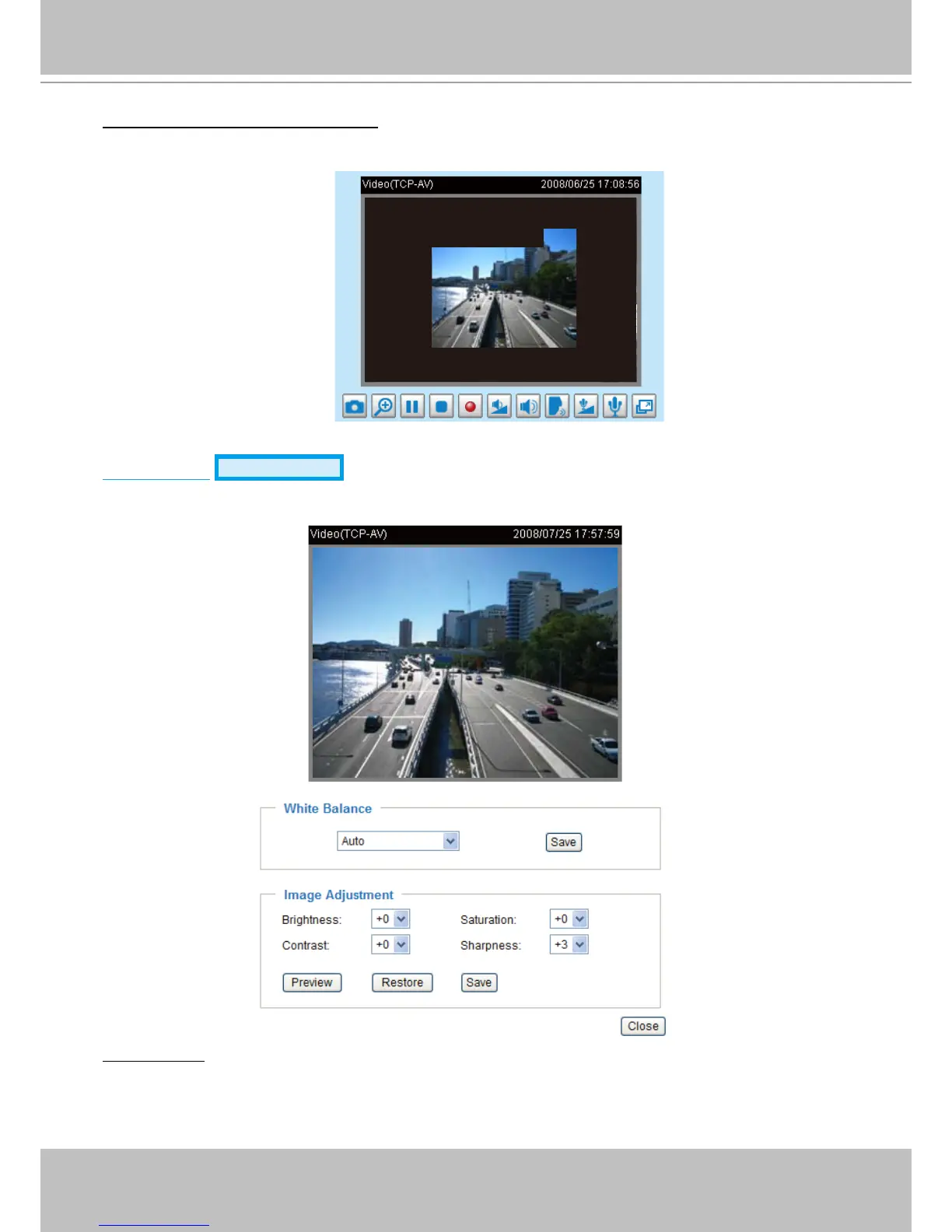This screenshot has width=952, height=1232.
Task: Save the Image Adjustment settings
Action: click(479, 982)
